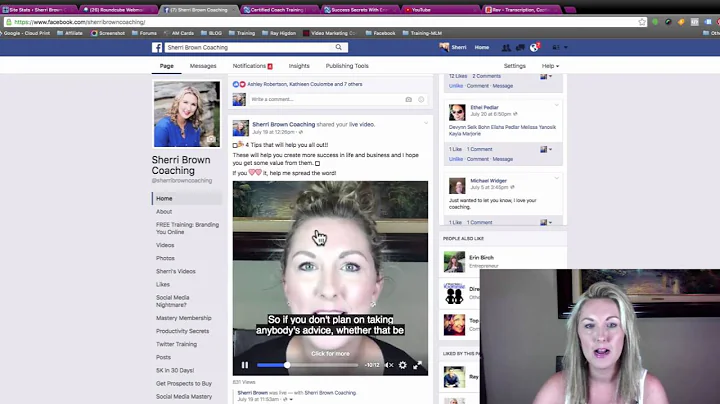Open the Insights page tab

(x=299, y=66)
